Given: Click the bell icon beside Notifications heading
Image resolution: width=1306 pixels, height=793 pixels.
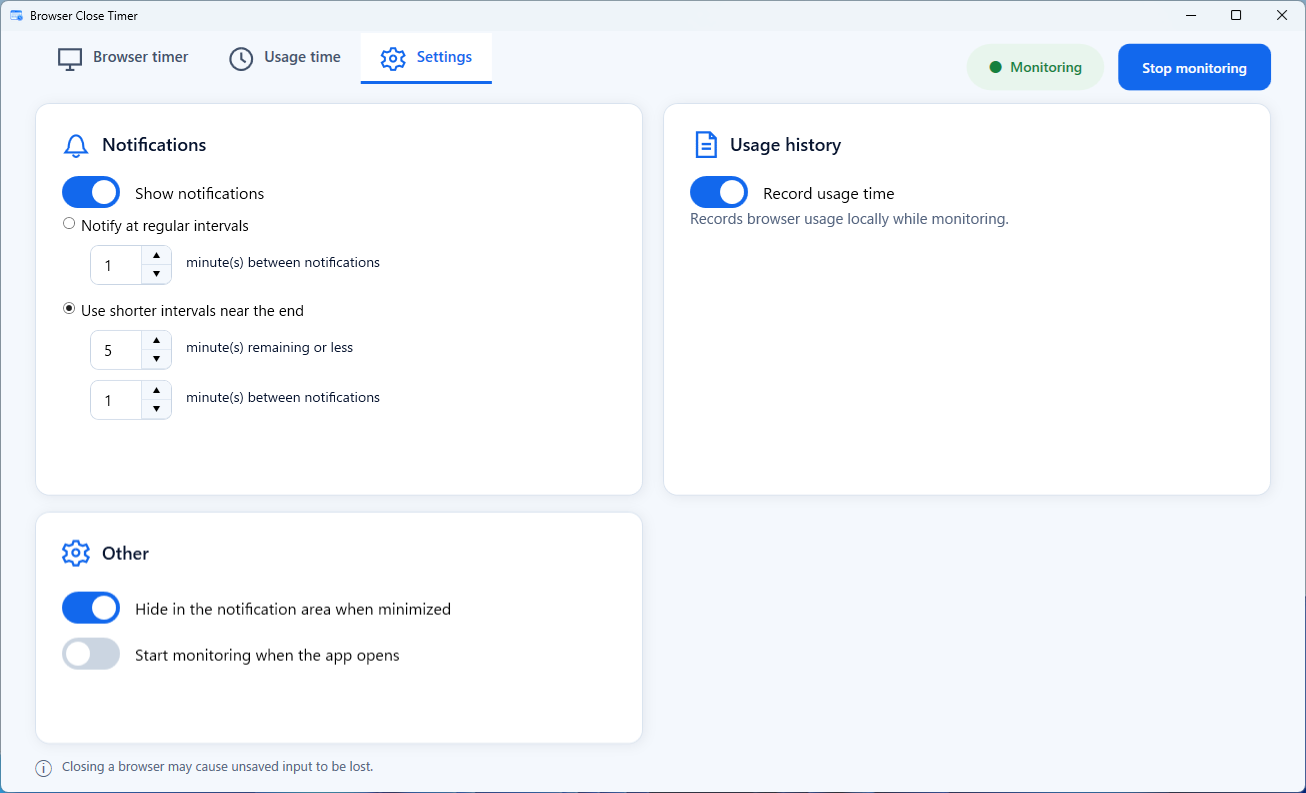Looking at the screenshot, I should [76, 146].
